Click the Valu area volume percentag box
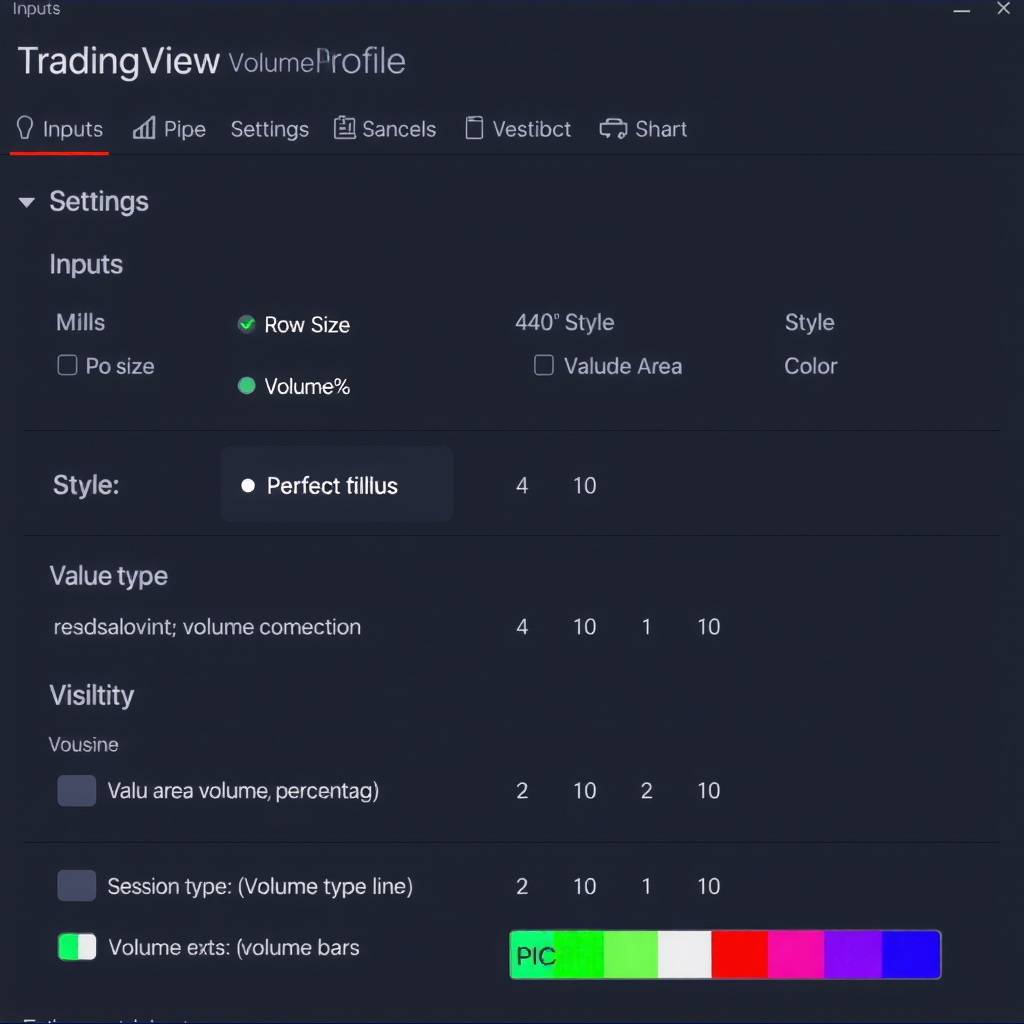The height and width of the screenshot is (1024, 1024). point(77,791)
